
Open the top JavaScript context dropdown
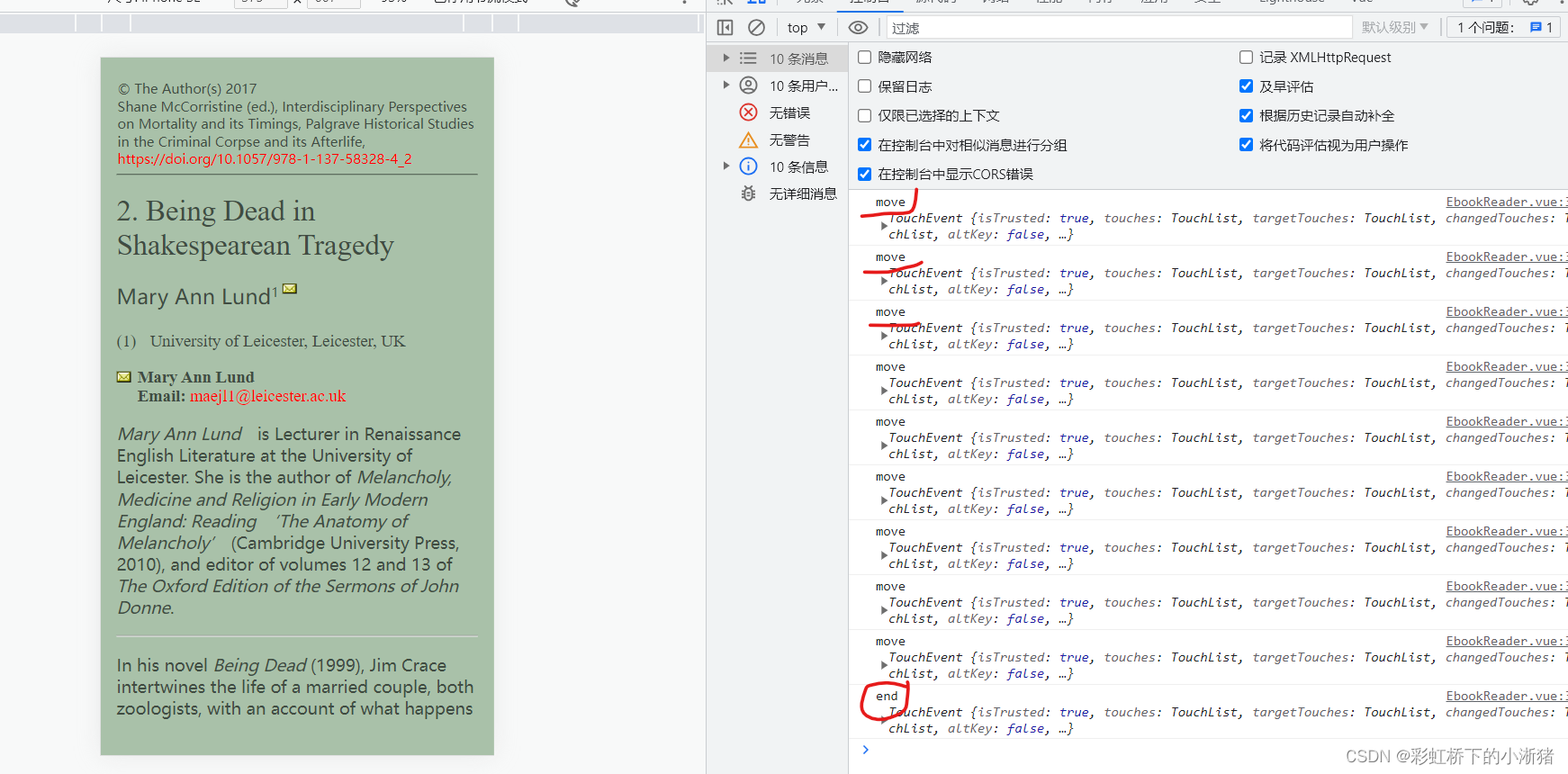click(806, 28)
